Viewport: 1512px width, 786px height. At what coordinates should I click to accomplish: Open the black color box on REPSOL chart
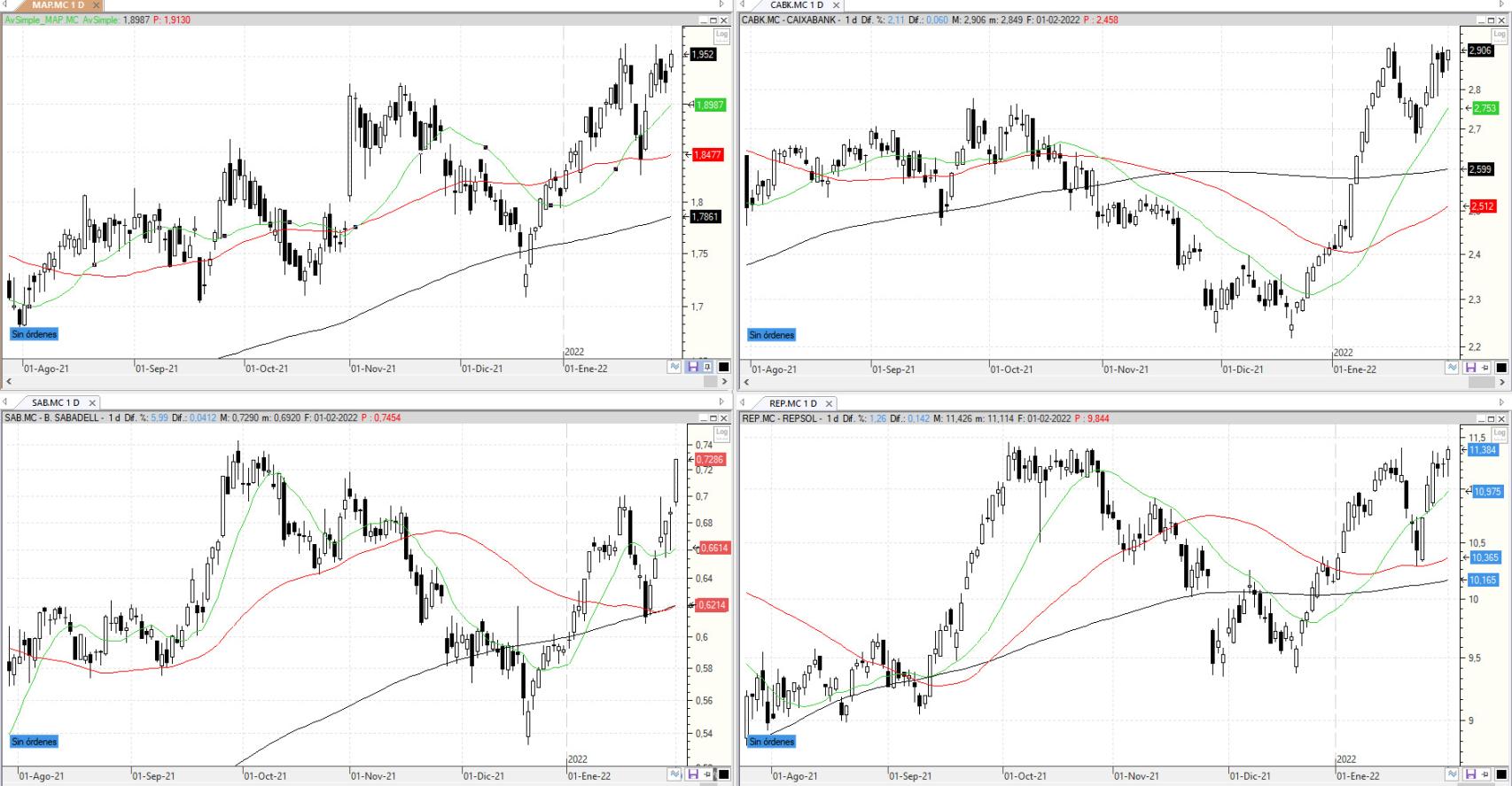point(1501,774)
